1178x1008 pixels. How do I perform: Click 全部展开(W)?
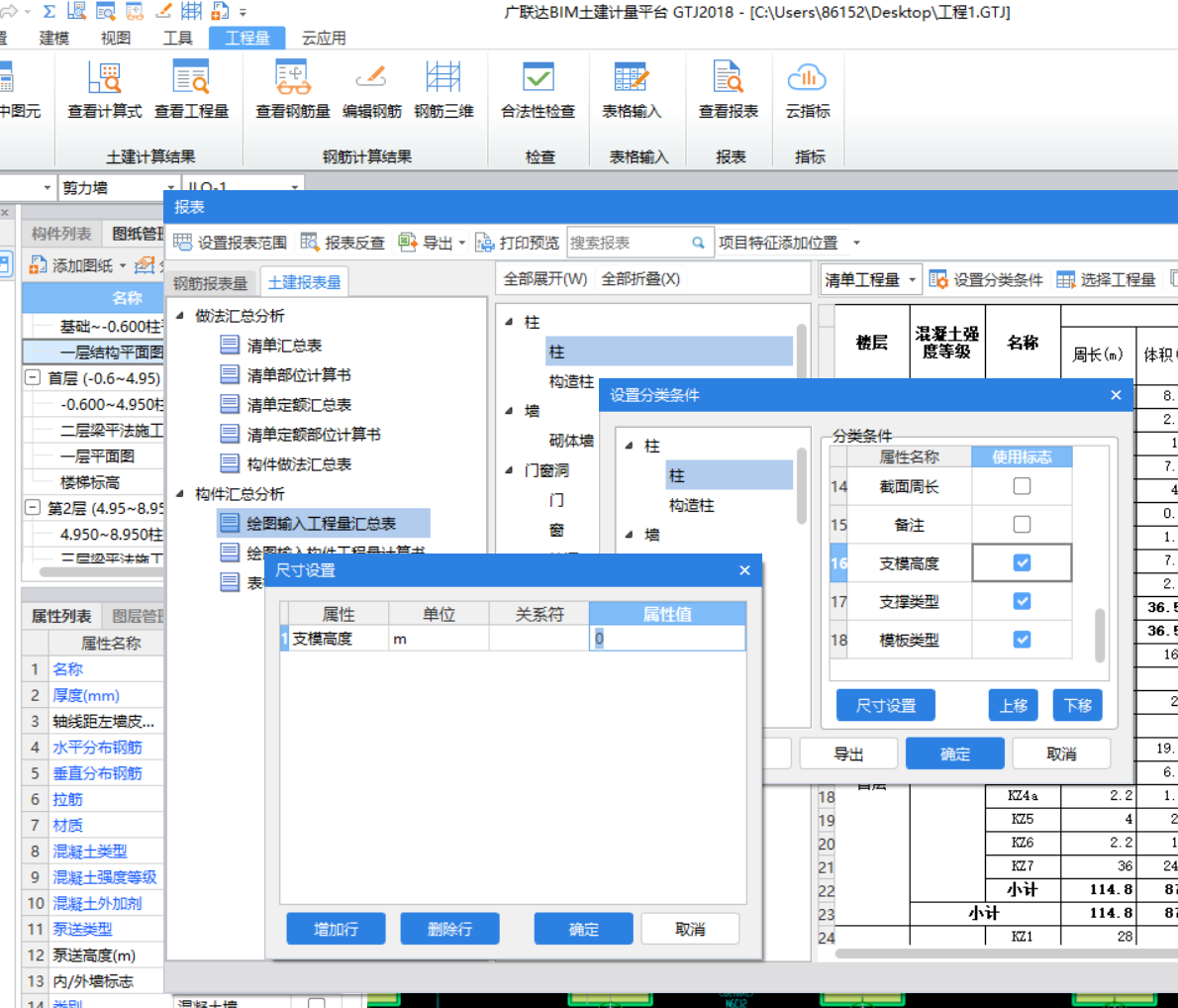point(545,279)
